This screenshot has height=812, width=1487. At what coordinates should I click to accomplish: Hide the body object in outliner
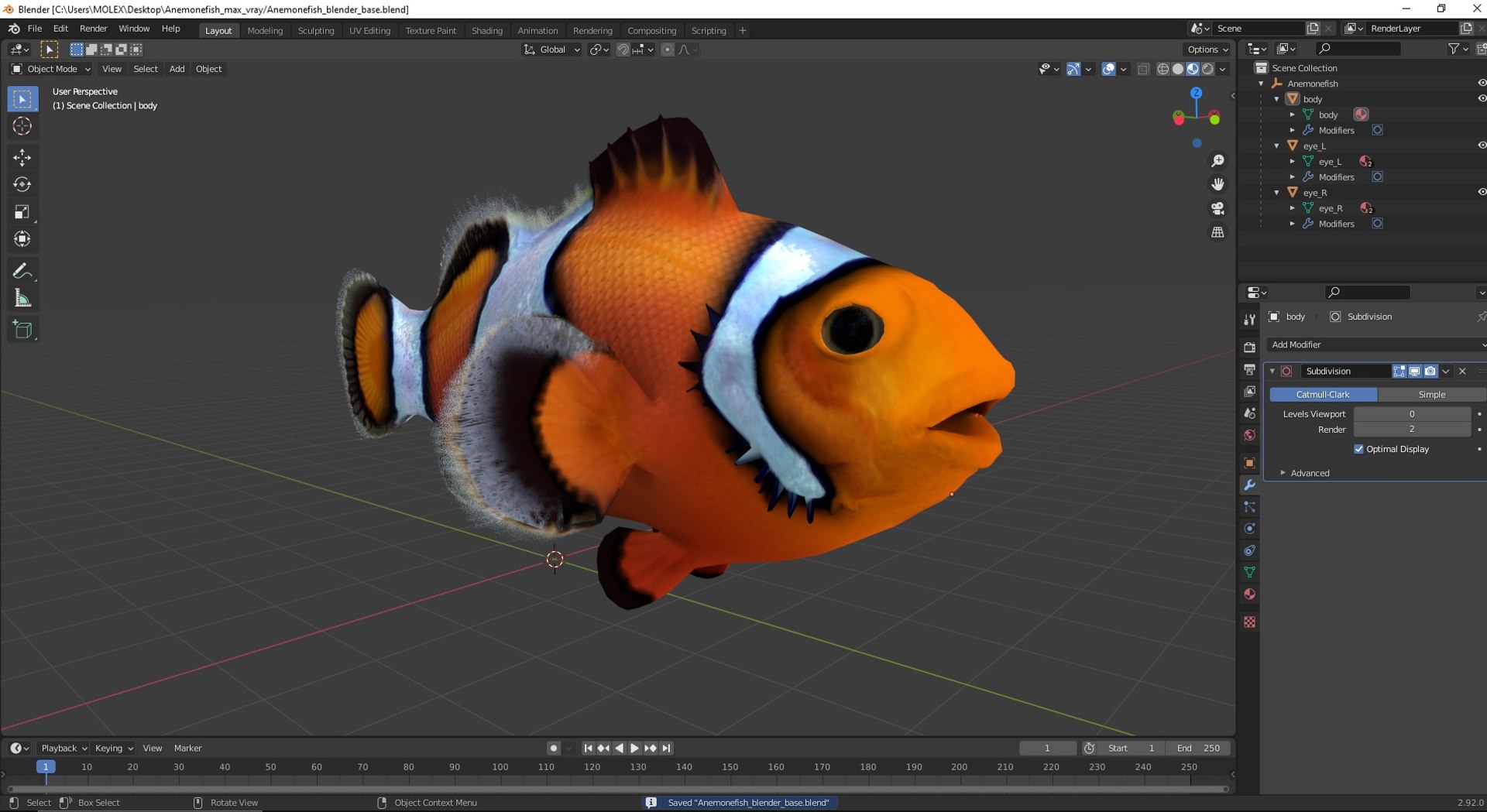(x=1481, y=99)
